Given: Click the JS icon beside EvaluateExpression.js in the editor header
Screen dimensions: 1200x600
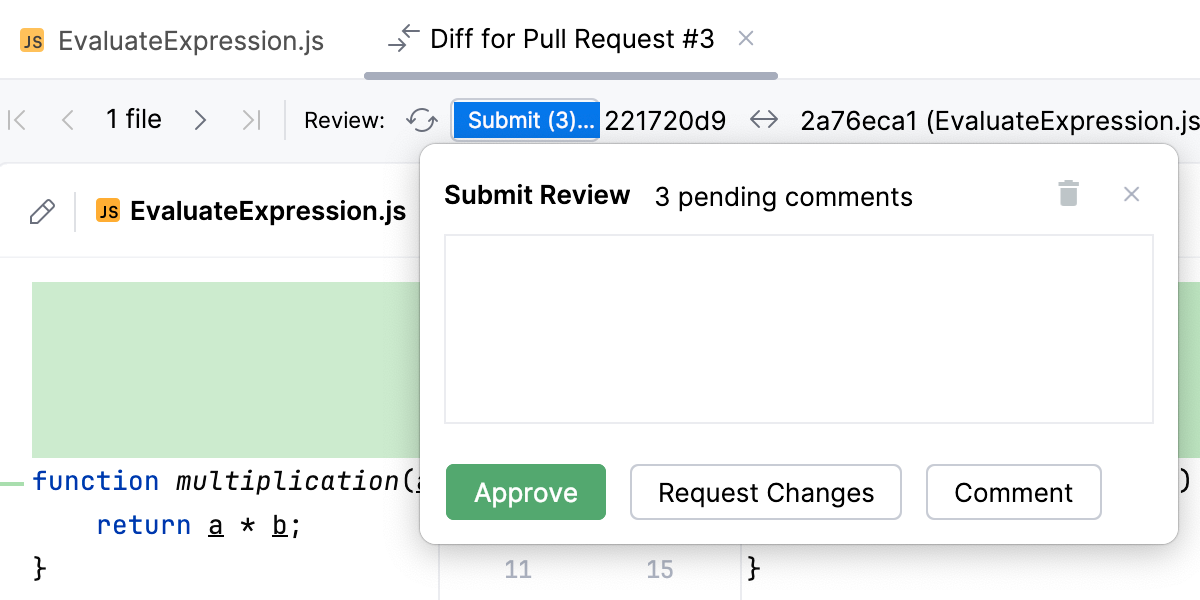Looking at the screenshot, I should (110, 210).
